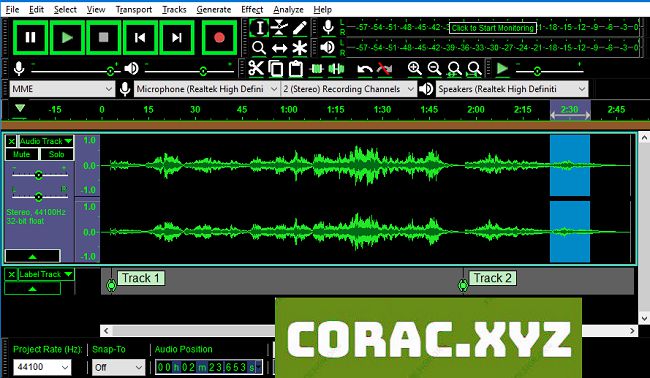The height and width of the screenshot is (378, 650).
Task: Click the playback meter speaker icon
Action: pos(328,47)
